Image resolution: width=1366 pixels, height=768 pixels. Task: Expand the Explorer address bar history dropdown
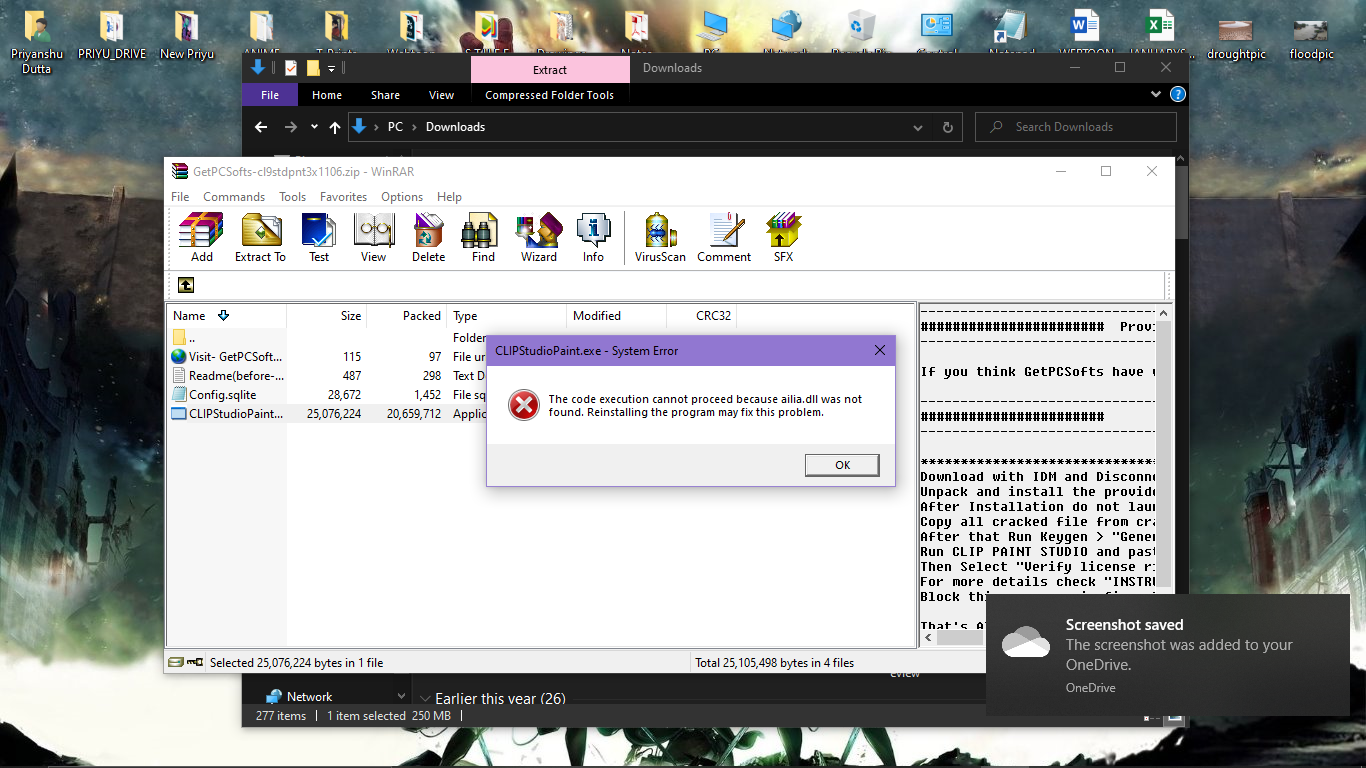(x=918, y=127)
